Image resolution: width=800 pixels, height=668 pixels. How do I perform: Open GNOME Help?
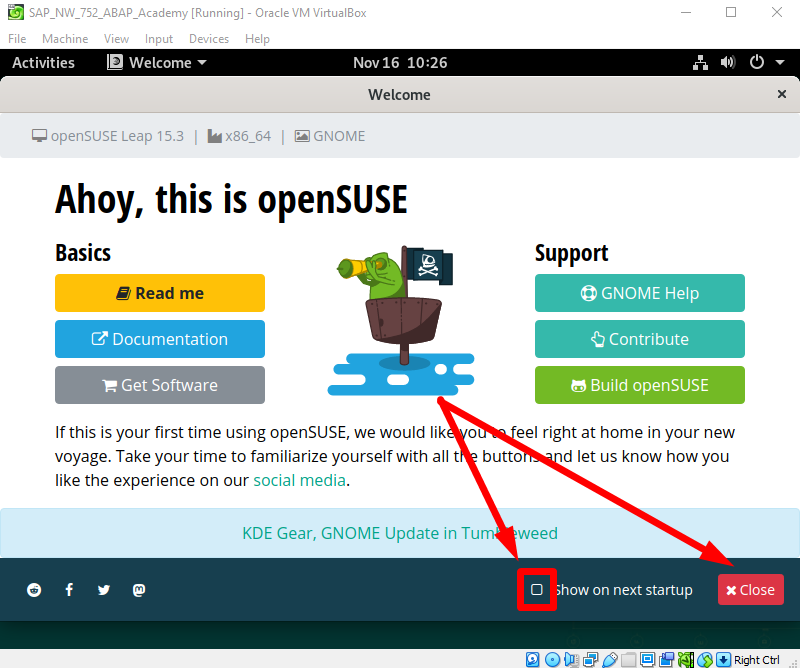640,293
